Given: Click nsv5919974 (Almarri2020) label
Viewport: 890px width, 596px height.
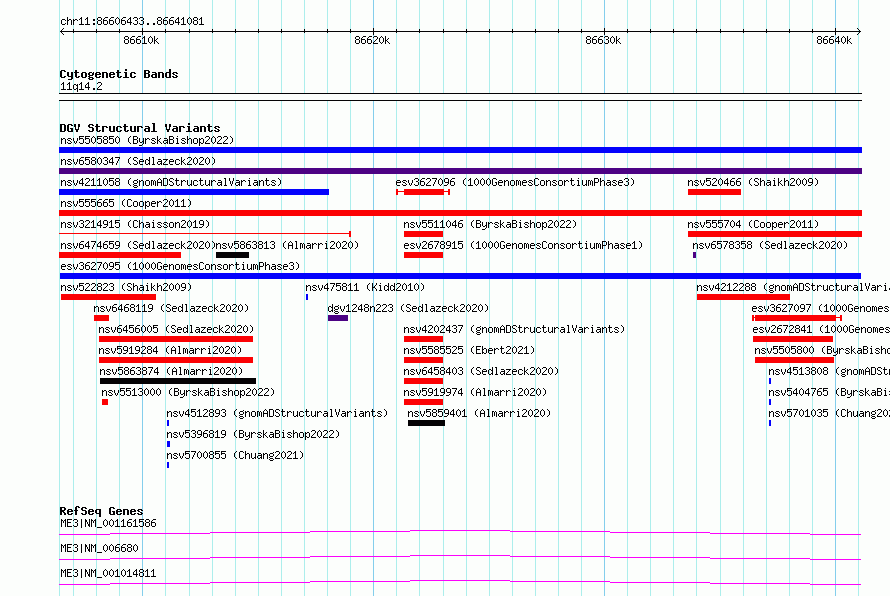Looking at the screenshot, I should click(475, 392).
